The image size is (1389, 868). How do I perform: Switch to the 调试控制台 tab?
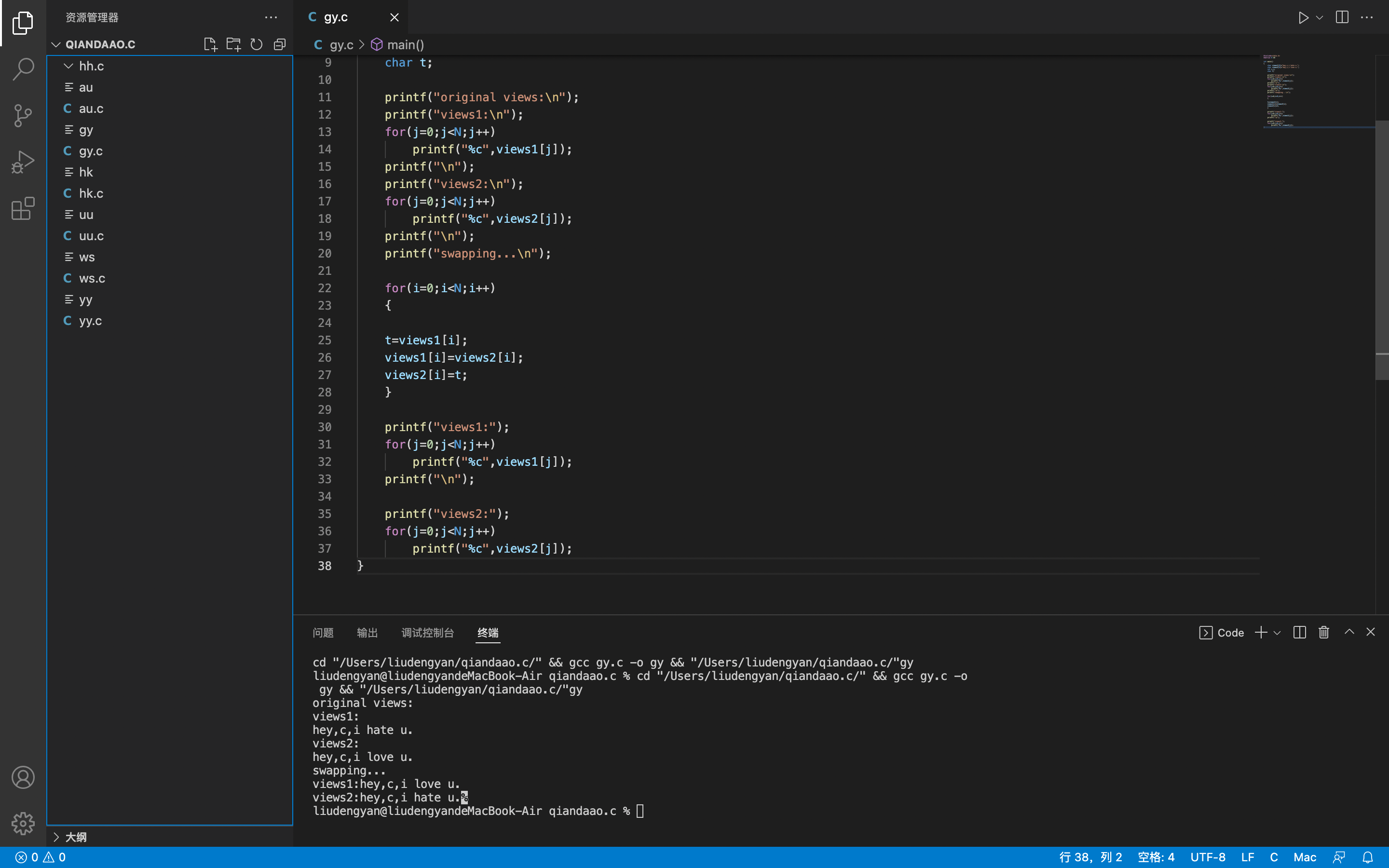(x=428, y=632)
